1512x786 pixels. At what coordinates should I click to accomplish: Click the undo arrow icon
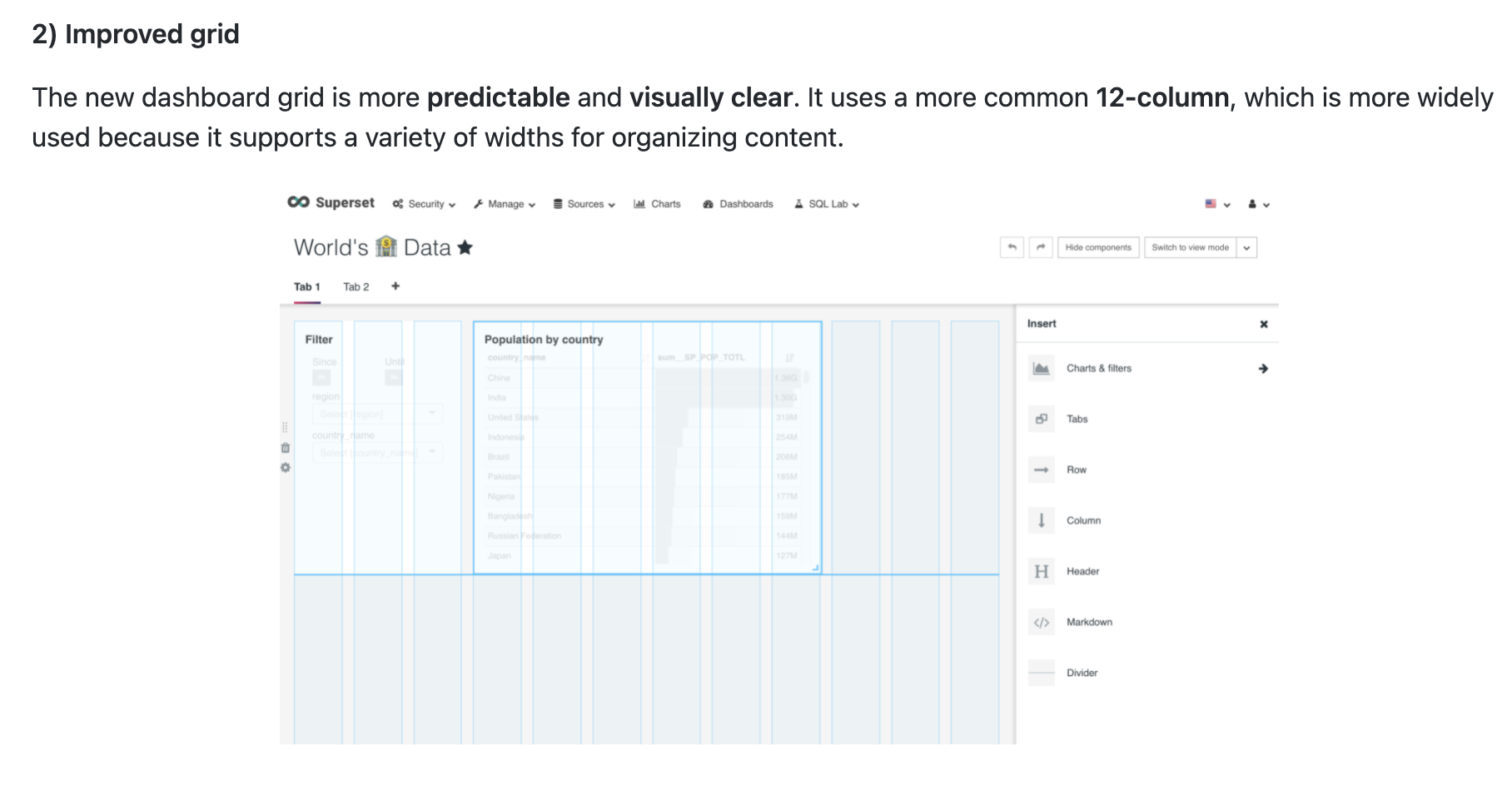[1012, 247]
